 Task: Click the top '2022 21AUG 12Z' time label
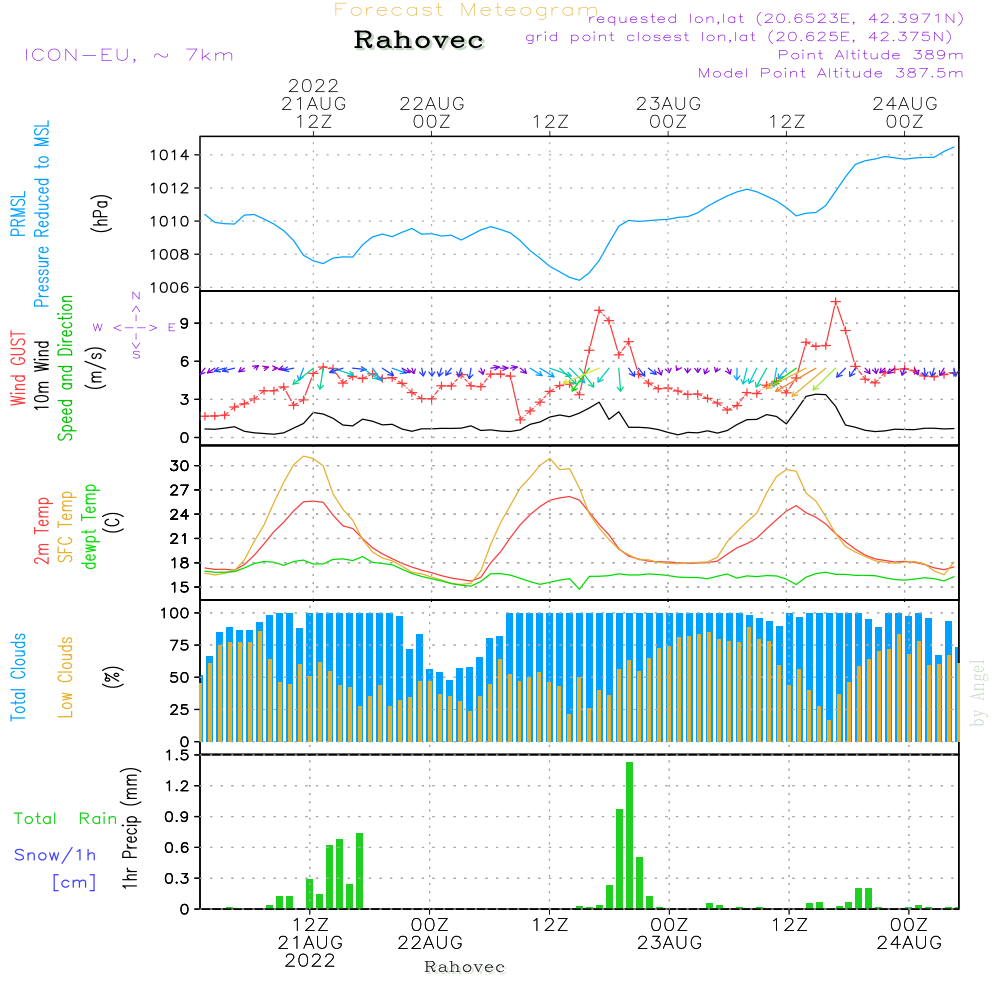[313, 103]
